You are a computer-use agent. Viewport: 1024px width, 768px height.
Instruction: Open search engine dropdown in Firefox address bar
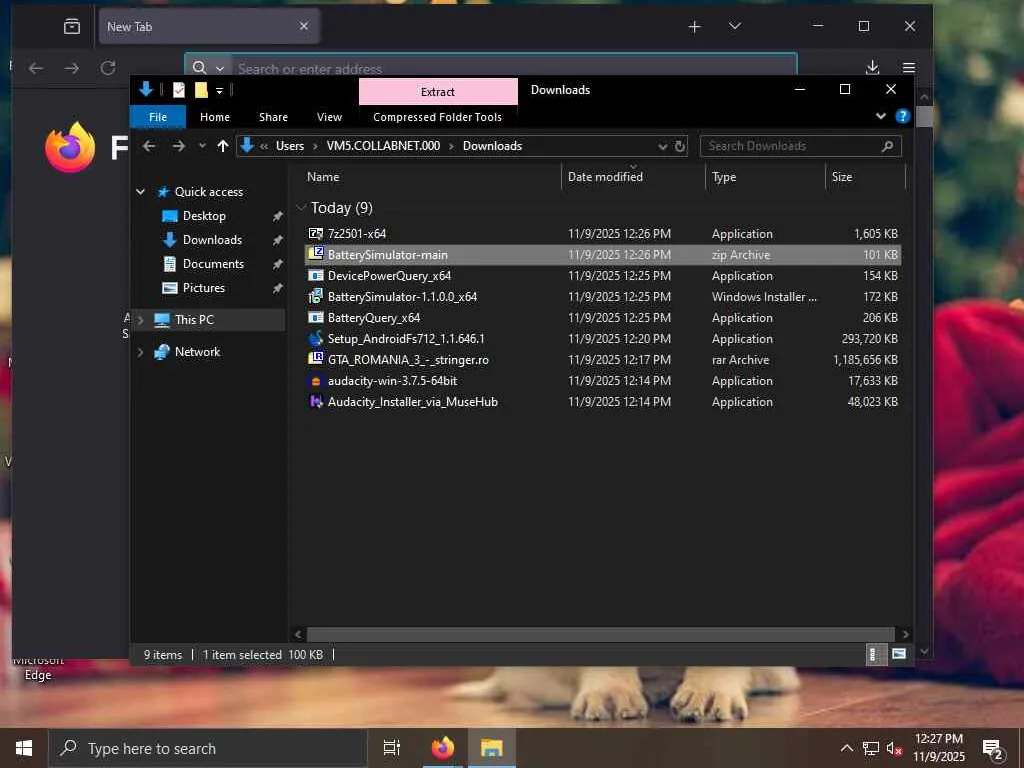click(x=220, y=68)
